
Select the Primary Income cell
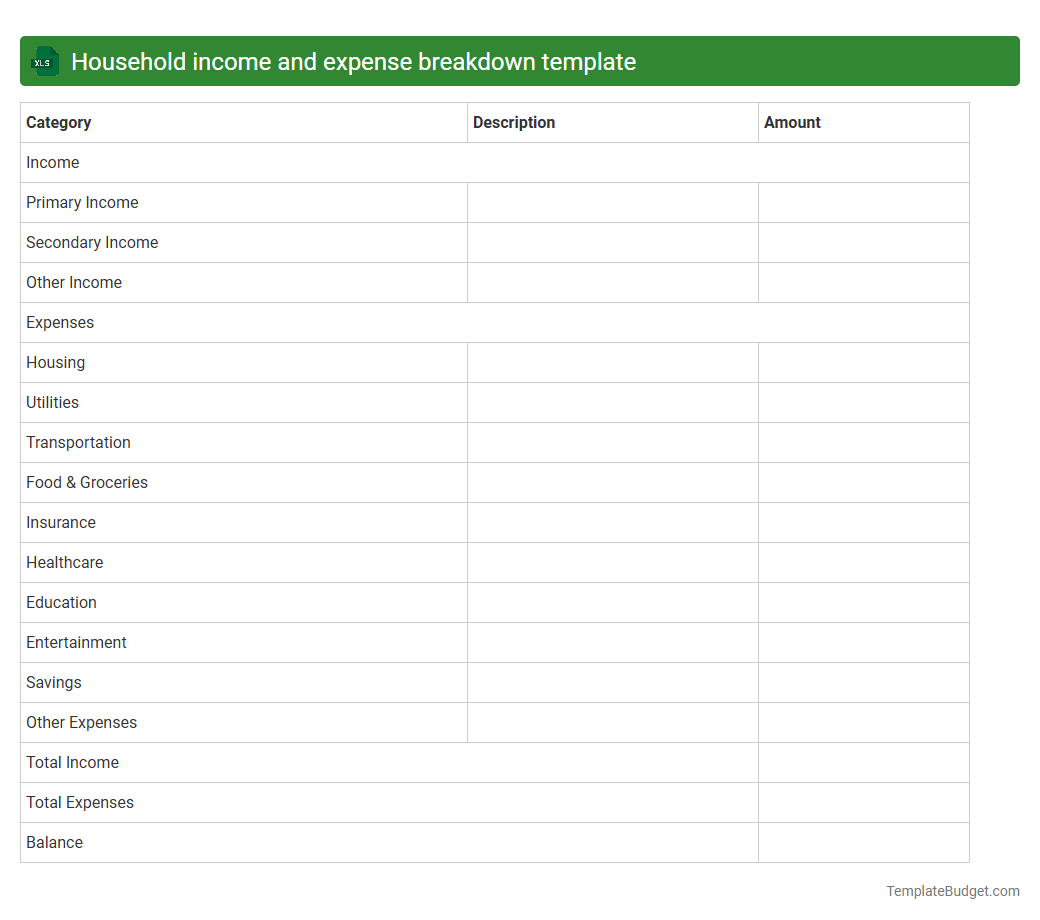[x=82, y=202]
